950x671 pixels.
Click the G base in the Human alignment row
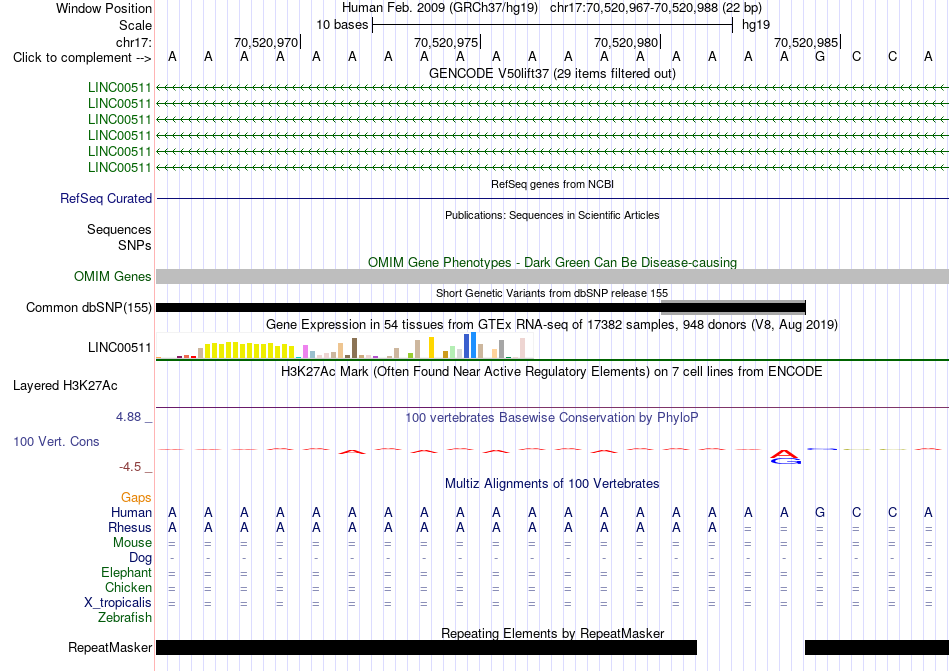[820, 512]
